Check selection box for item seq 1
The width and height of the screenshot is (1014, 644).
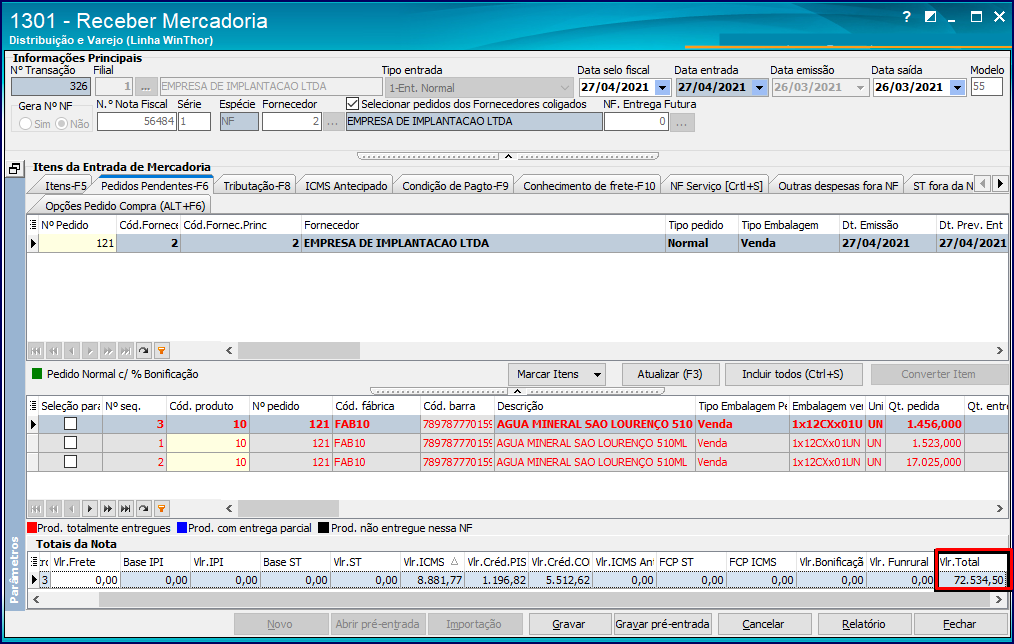[70, 443]
